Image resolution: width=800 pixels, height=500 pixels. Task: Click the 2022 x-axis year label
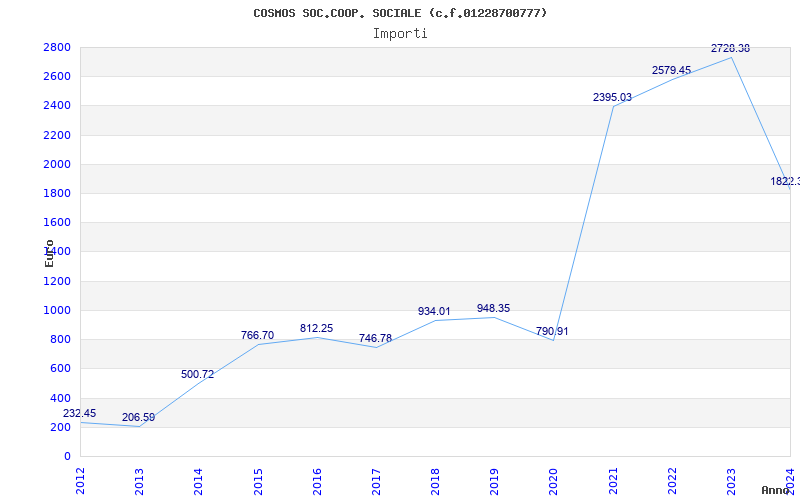coord(672,481)
